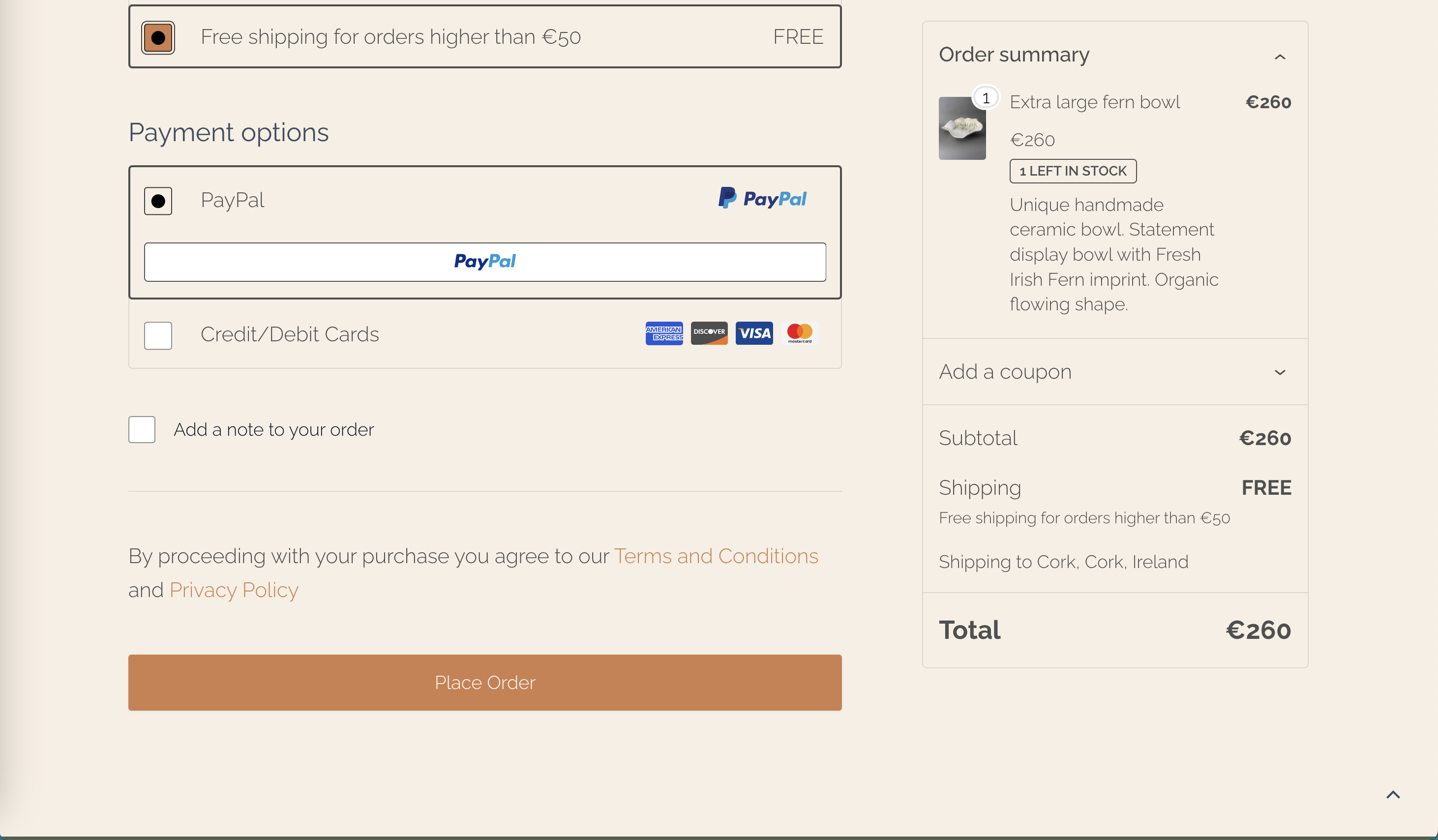Click the Discover card icon
This screenshot has height=840, width=1438.
pyautogui.click(x=709, y=333)
